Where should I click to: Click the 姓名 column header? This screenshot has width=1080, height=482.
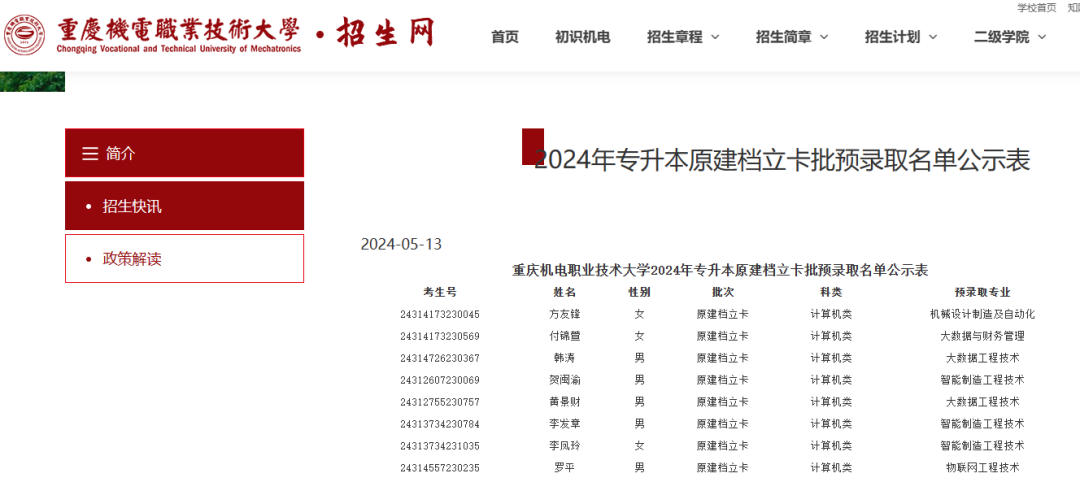565,292
